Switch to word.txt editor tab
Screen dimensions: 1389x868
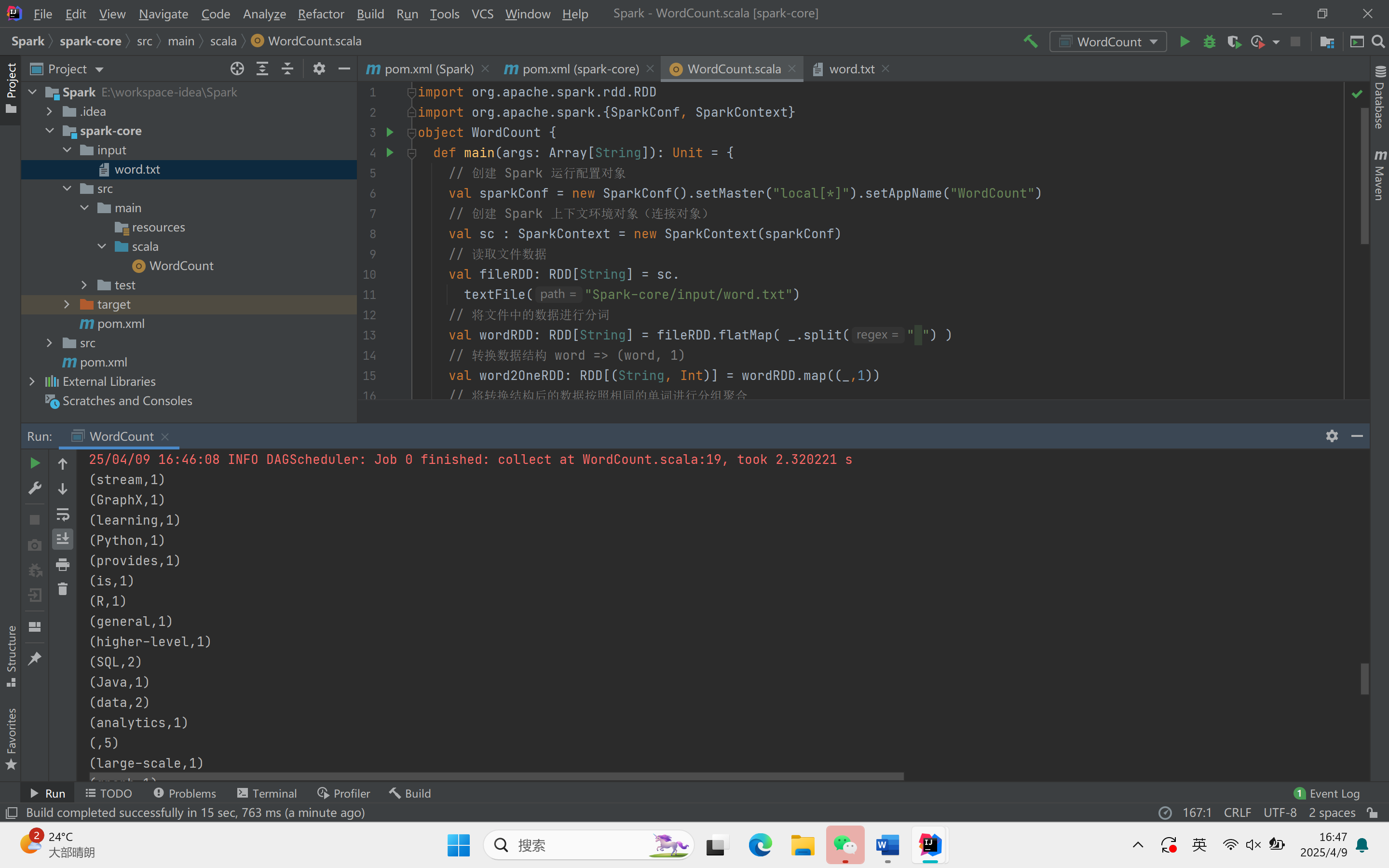(852, 69)
